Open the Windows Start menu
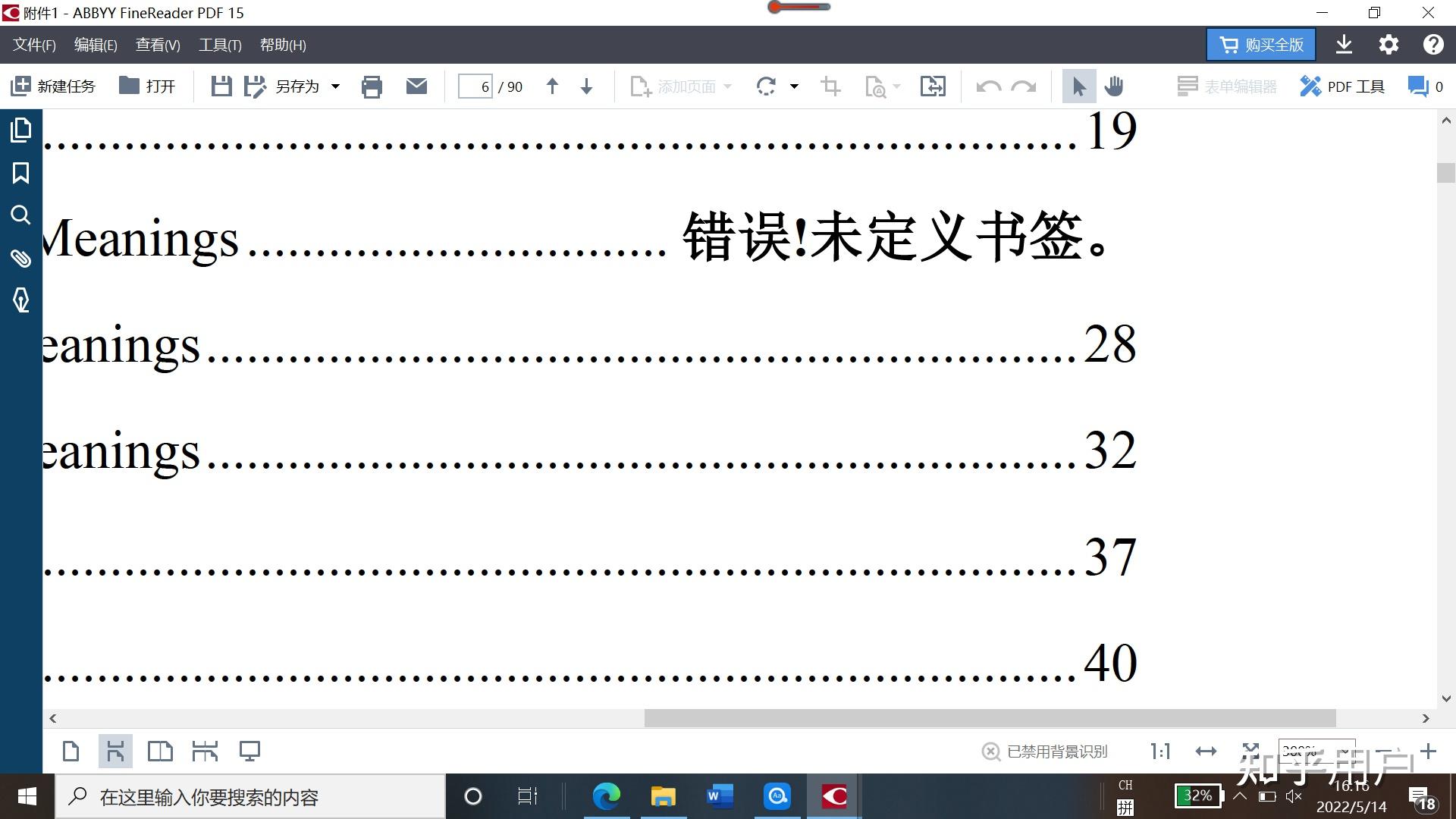Screen dimensions: 1456x819 tap(27, 796)
